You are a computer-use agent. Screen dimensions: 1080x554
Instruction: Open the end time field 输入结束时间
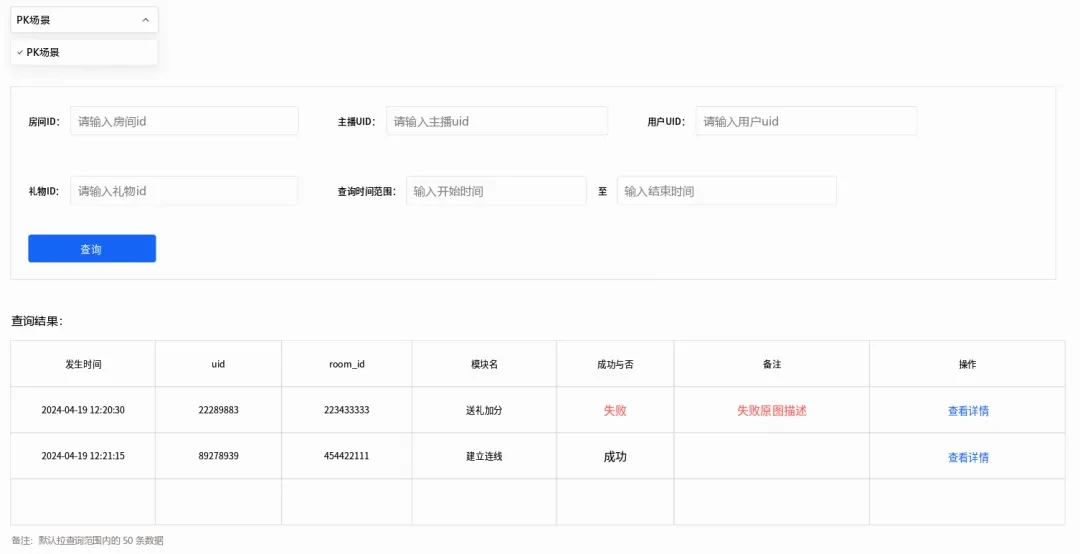[x=727, y=191]
